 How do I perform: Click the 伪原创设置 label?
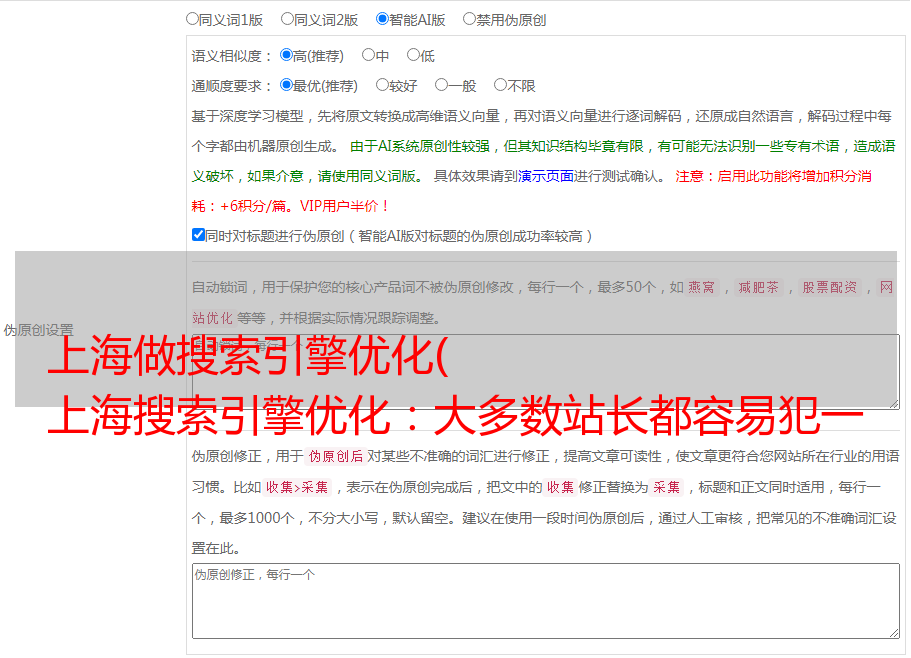pos(38,330)
